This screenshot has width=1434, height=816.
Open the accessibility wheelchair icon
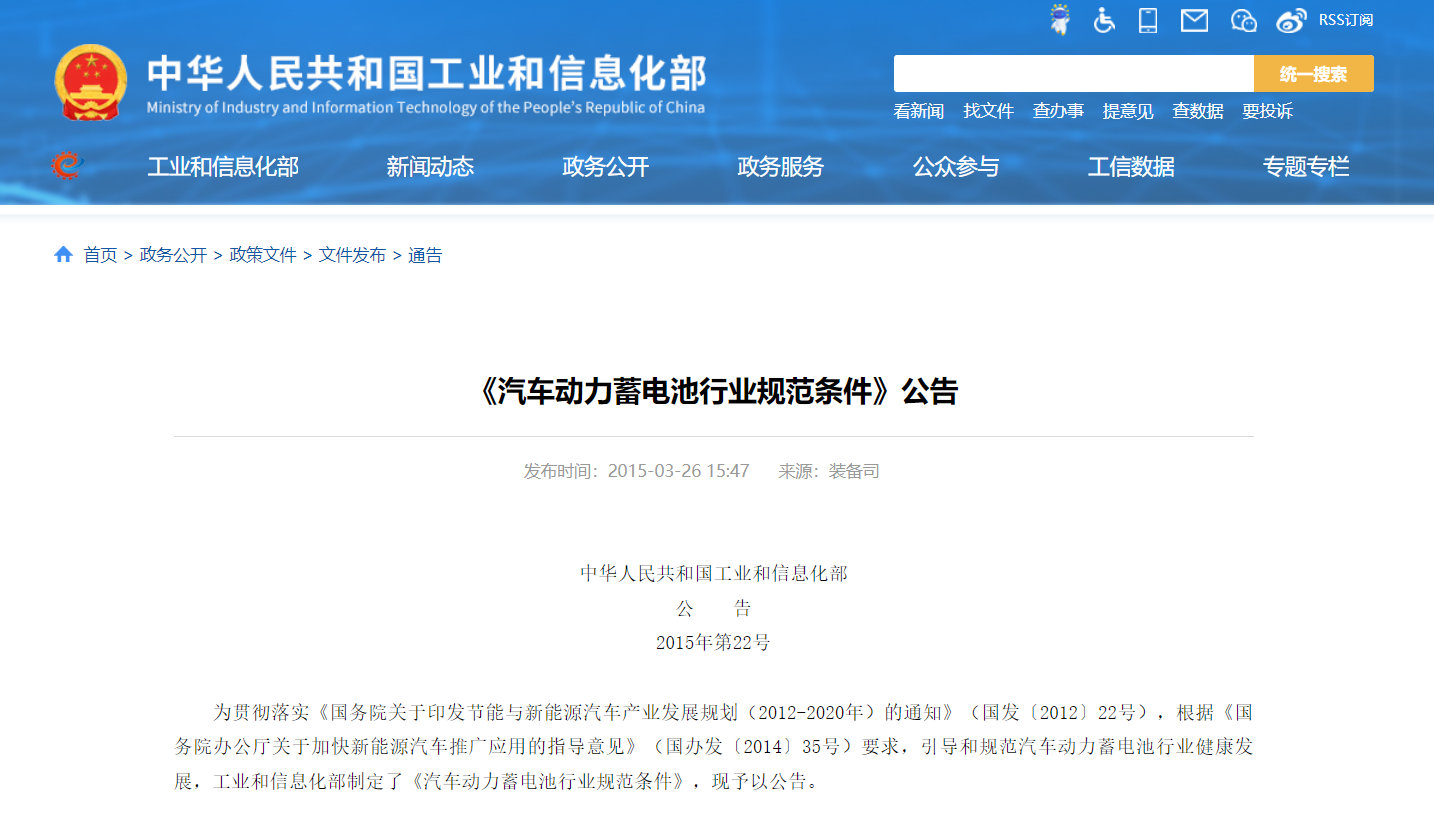coord(1104,19)
